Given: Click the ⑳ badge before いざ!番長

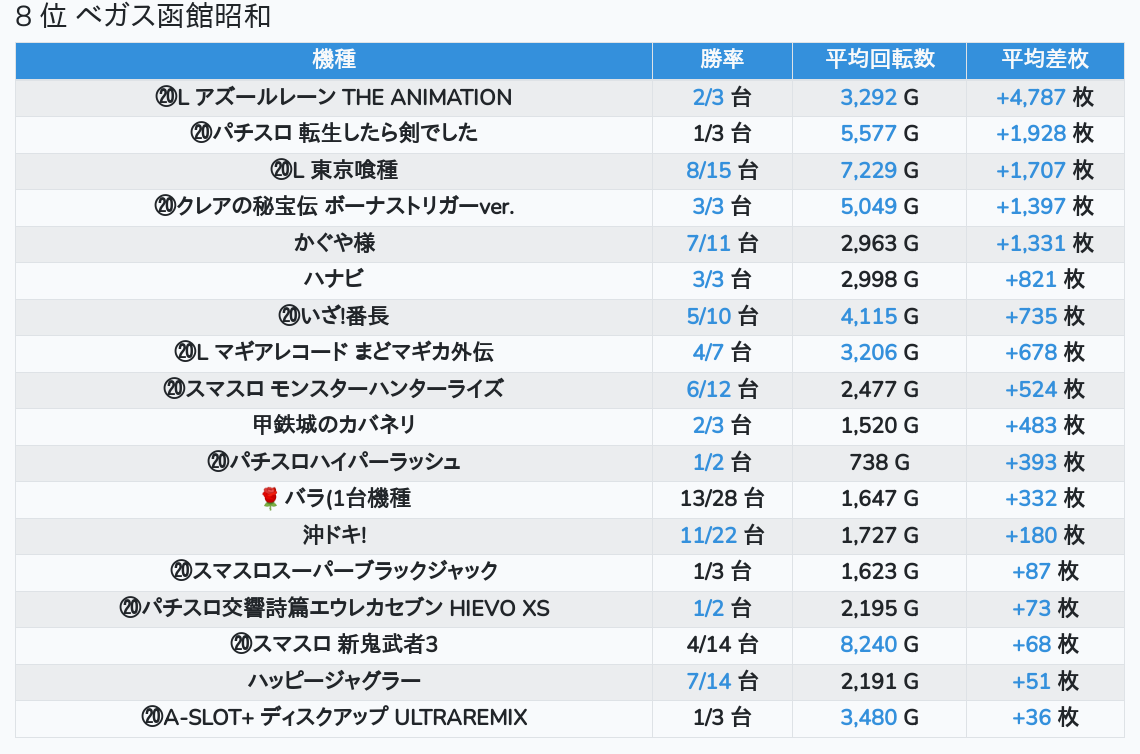Looking at the screenshot, I should [289, 317].
